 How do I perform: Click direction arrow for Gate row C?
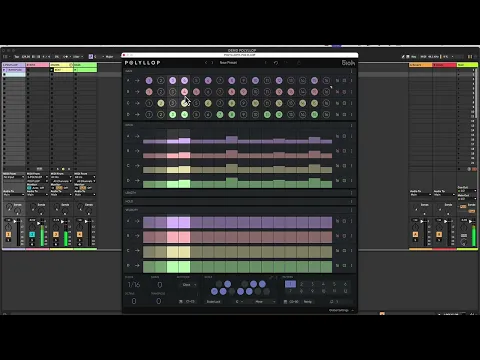click(x=137, y=103)
